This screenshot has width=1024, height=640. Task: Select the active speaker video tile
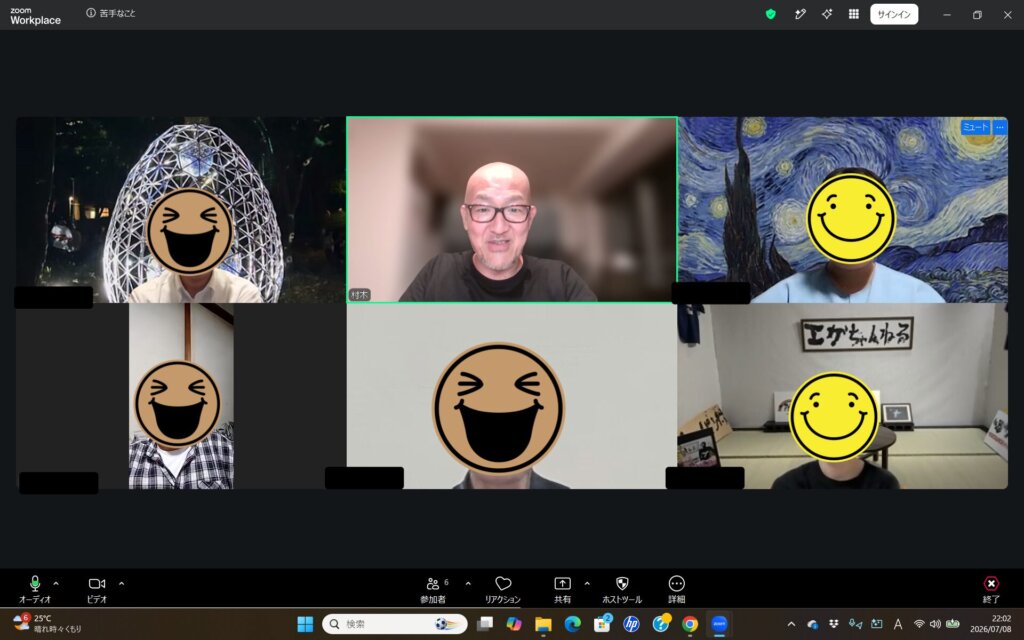pyautogui.click(x=512, y=210)
